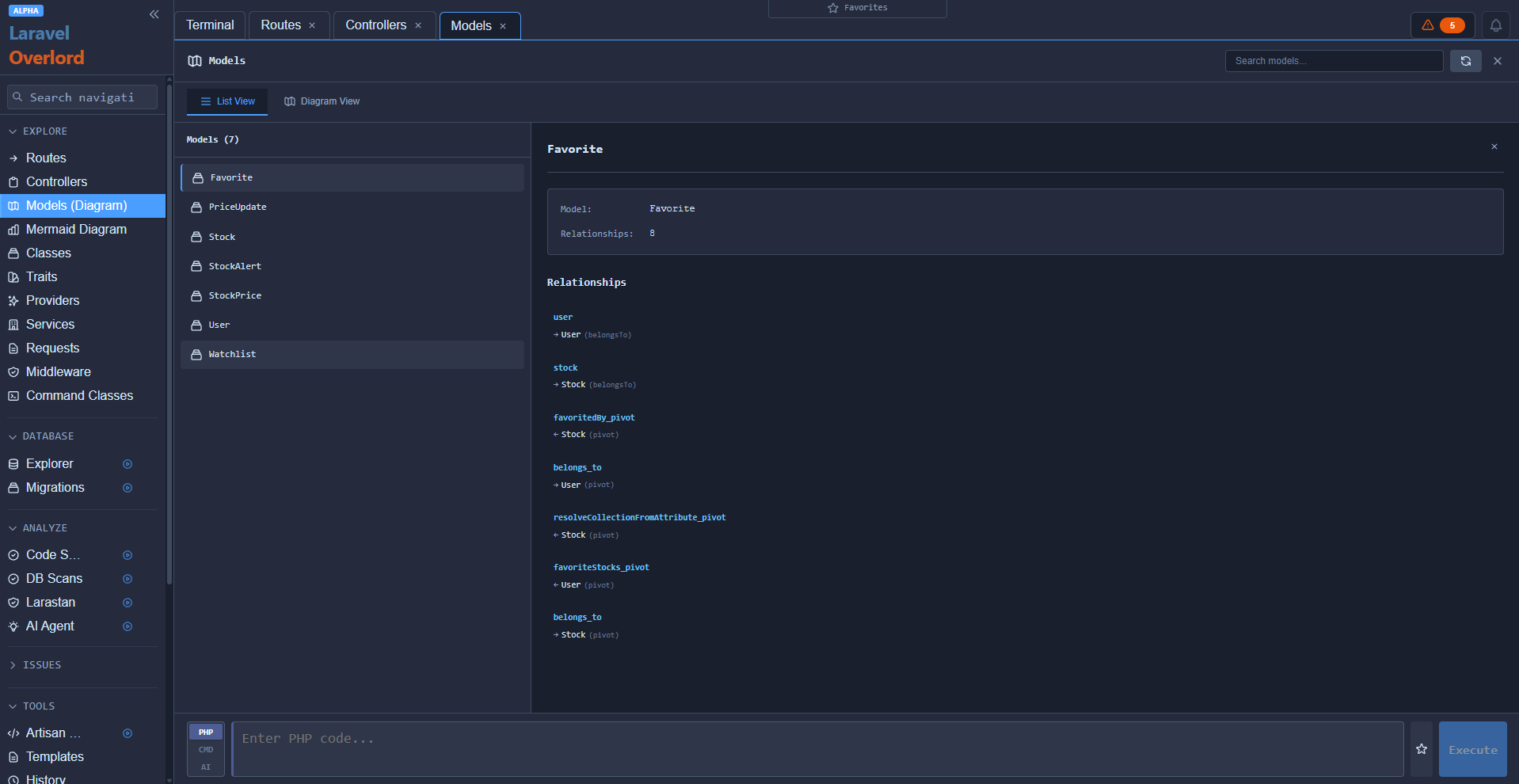
Task: Click the circle indicator next to Code S...
Action: pos(128,555)
